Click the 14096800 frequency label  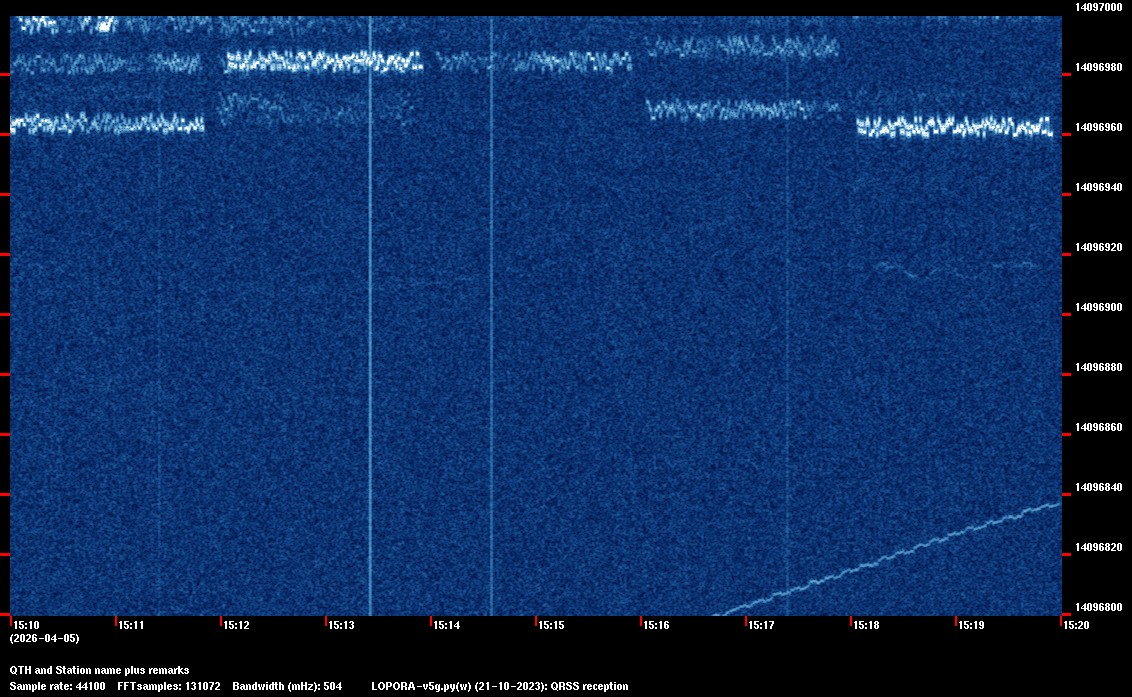pos(1098,607)
